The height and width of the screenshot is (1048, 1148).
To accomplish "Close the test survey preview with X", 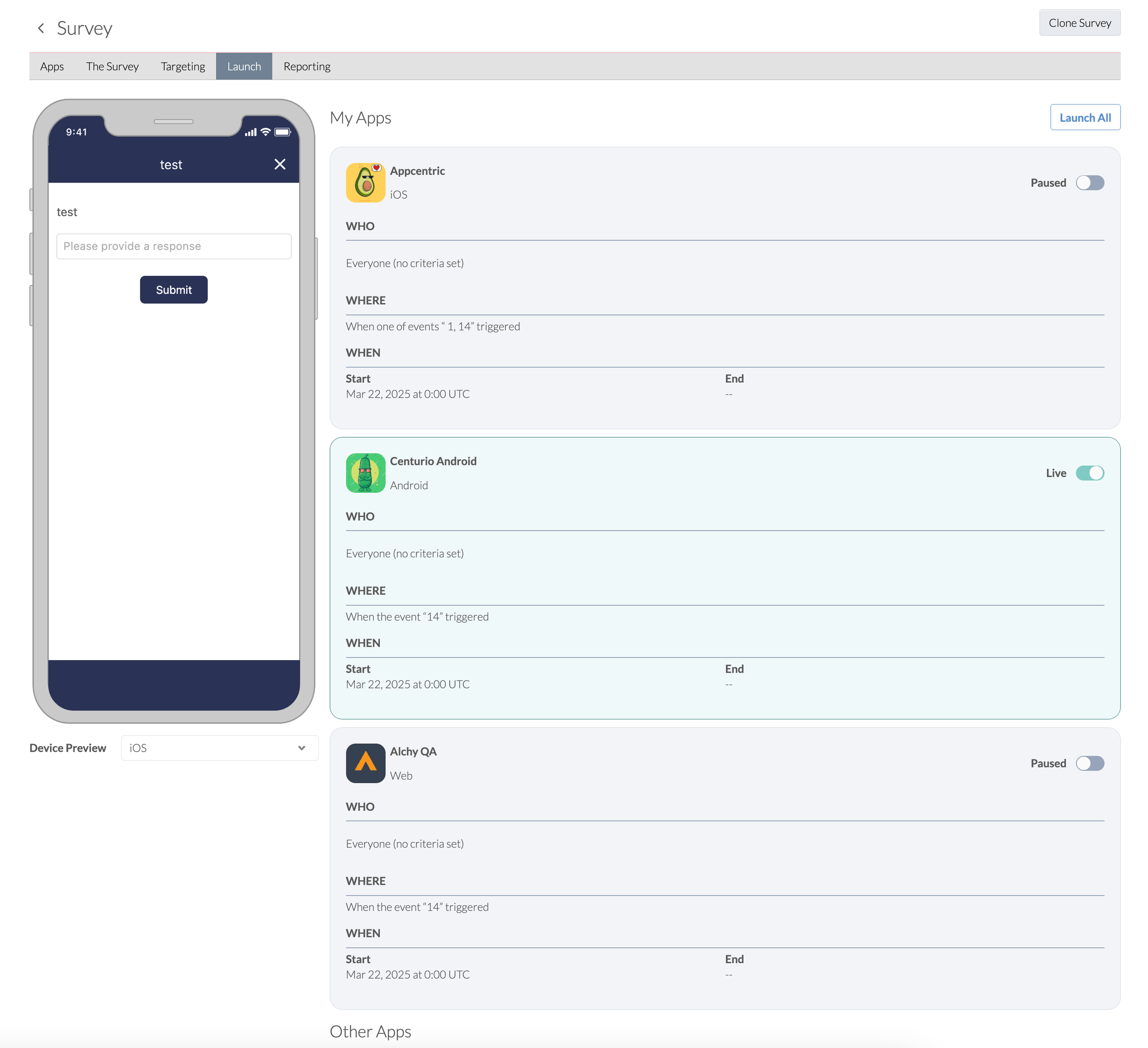I will 279,165.
